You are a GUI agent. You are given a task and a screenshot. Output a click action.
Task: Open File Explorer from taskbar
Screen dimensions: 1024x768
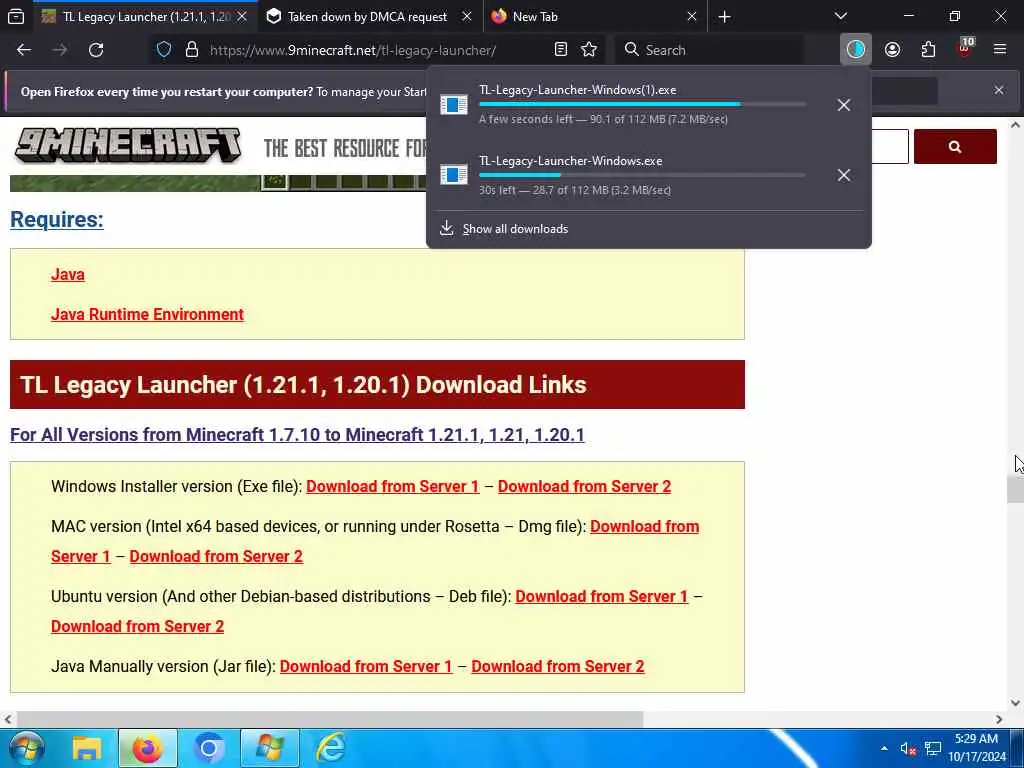point(86,748)
